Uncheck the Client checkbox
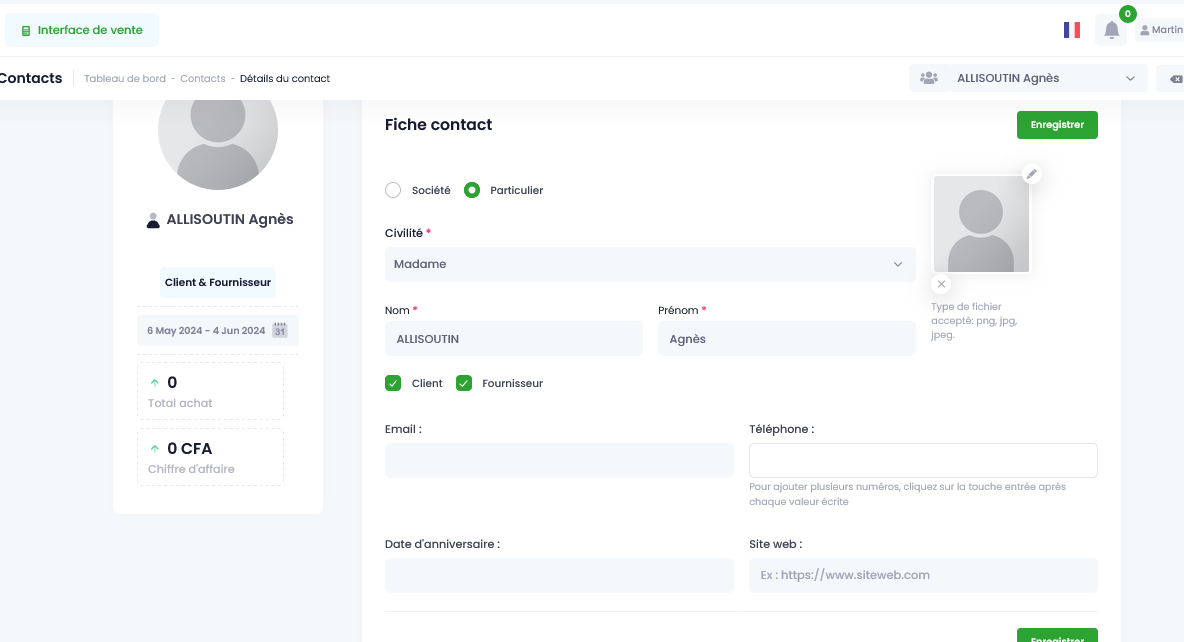 pos(393,383)
